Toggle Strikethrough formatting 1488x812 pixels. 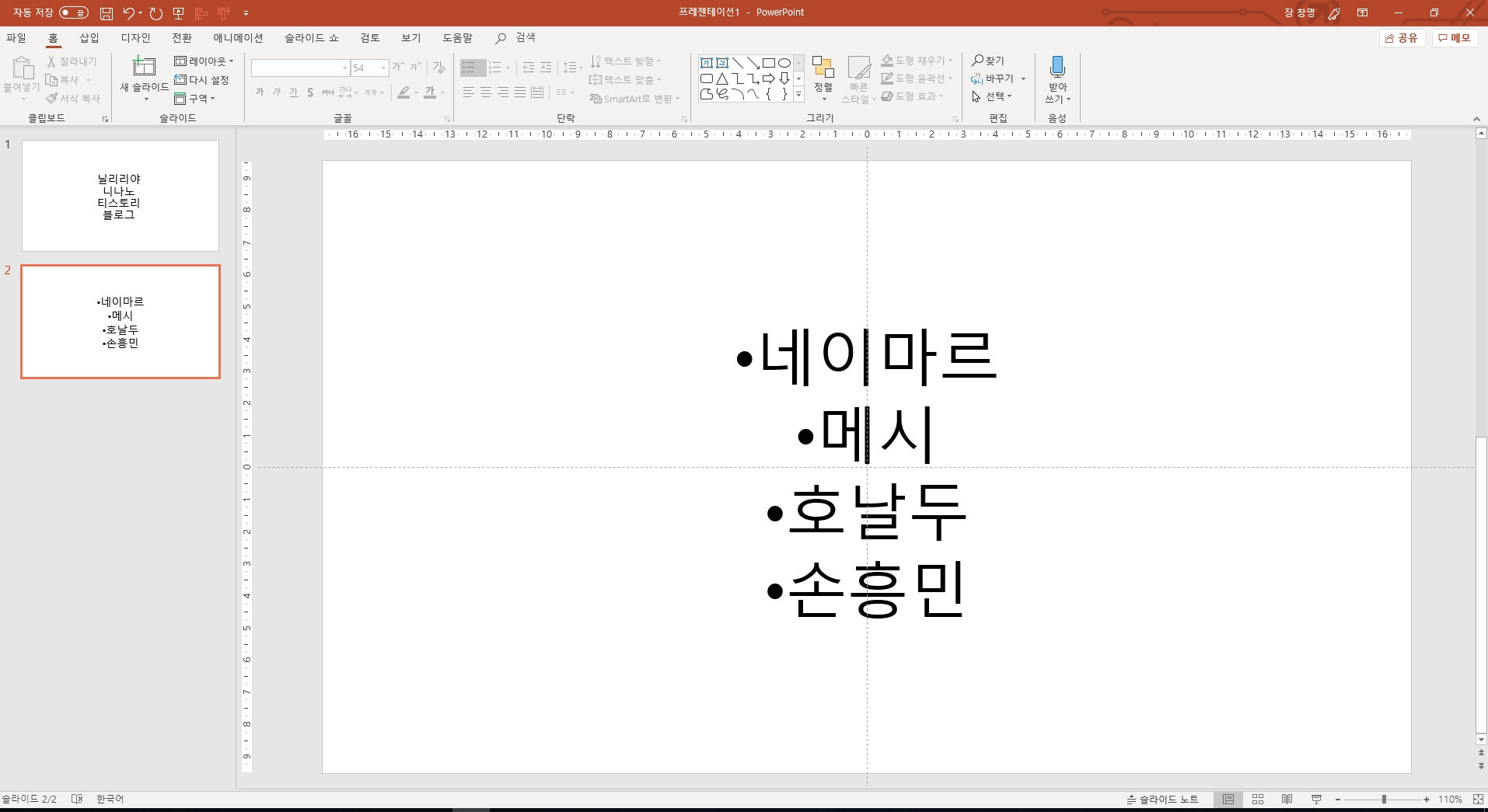point(328,92)
